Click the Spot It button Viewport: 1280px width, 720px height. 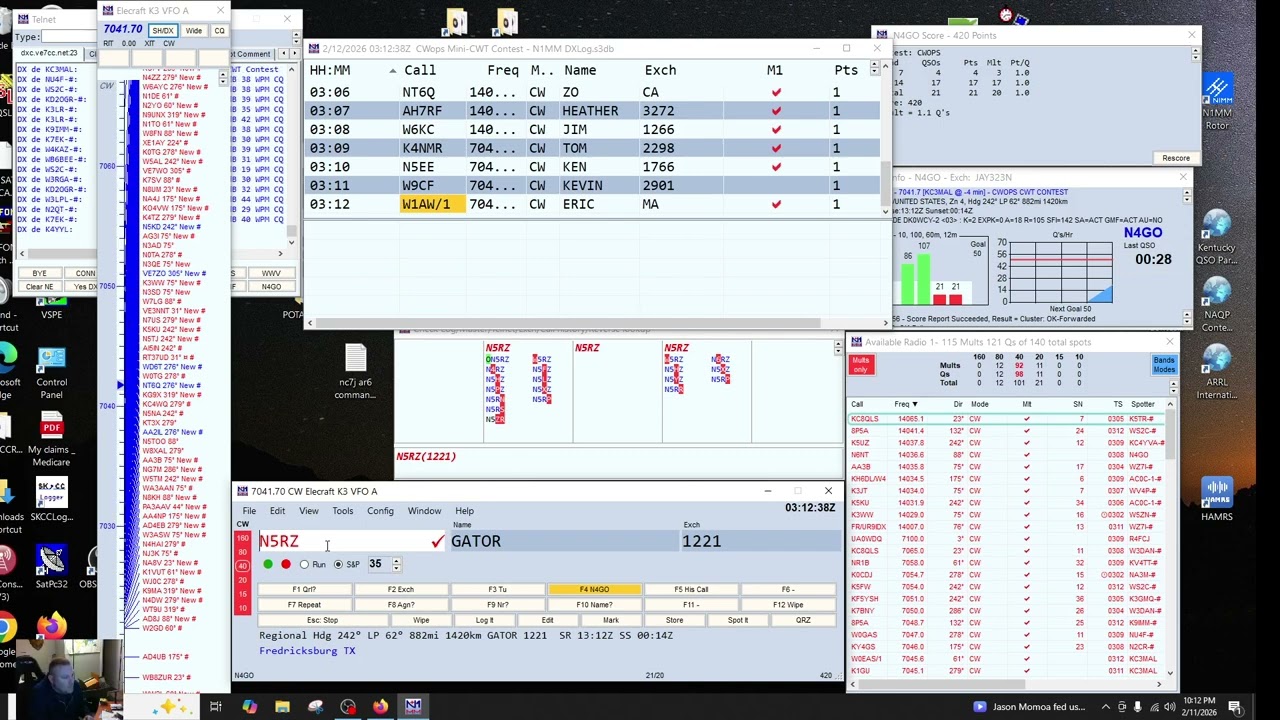point(738,620)
